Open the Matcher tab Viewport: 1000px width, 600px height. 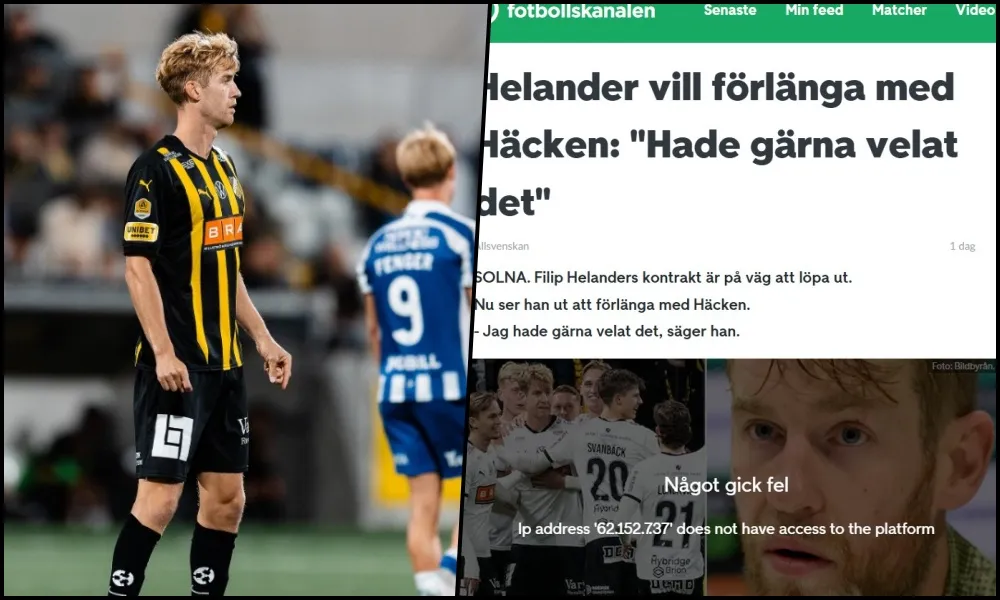pyautogui.click(x=899, y=10)
